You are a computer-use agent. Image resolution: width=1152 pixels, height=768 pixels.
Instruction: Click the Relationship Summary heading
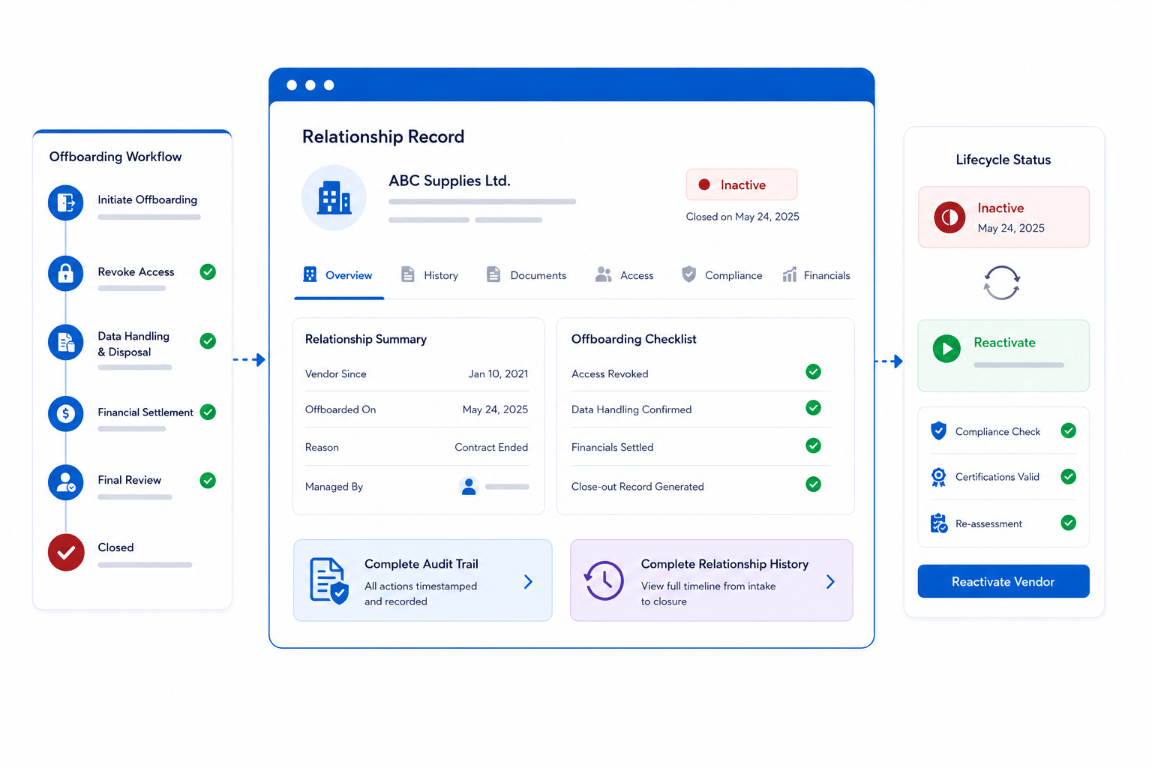(366, 340)
